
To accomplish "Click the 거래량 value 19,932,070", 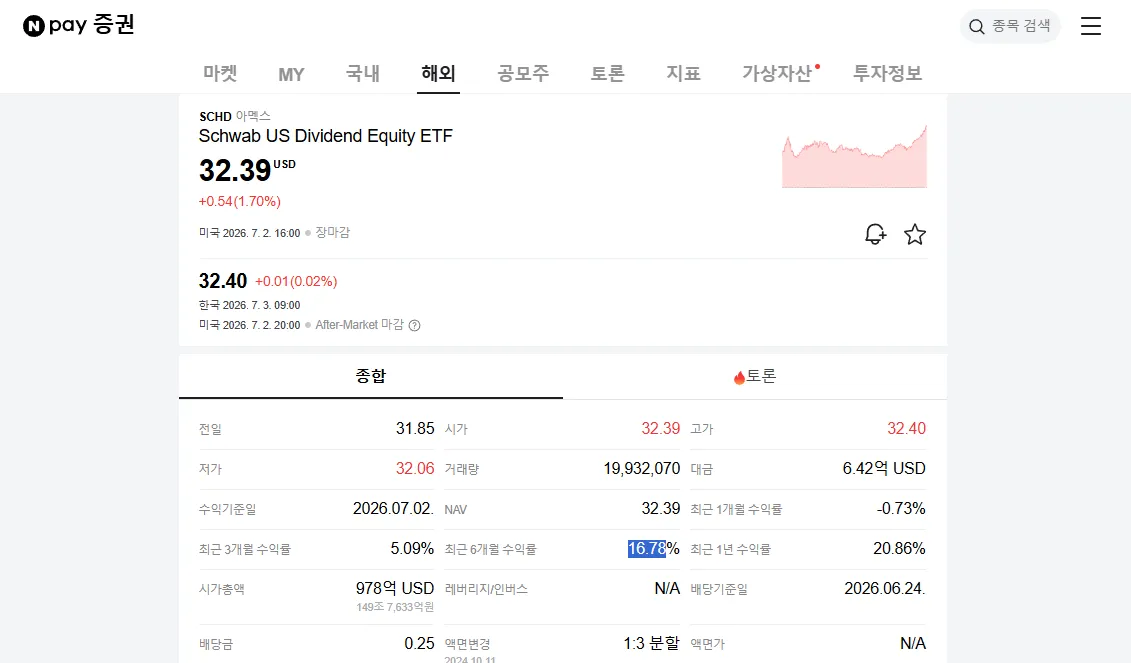I will (x=642, y=469).
